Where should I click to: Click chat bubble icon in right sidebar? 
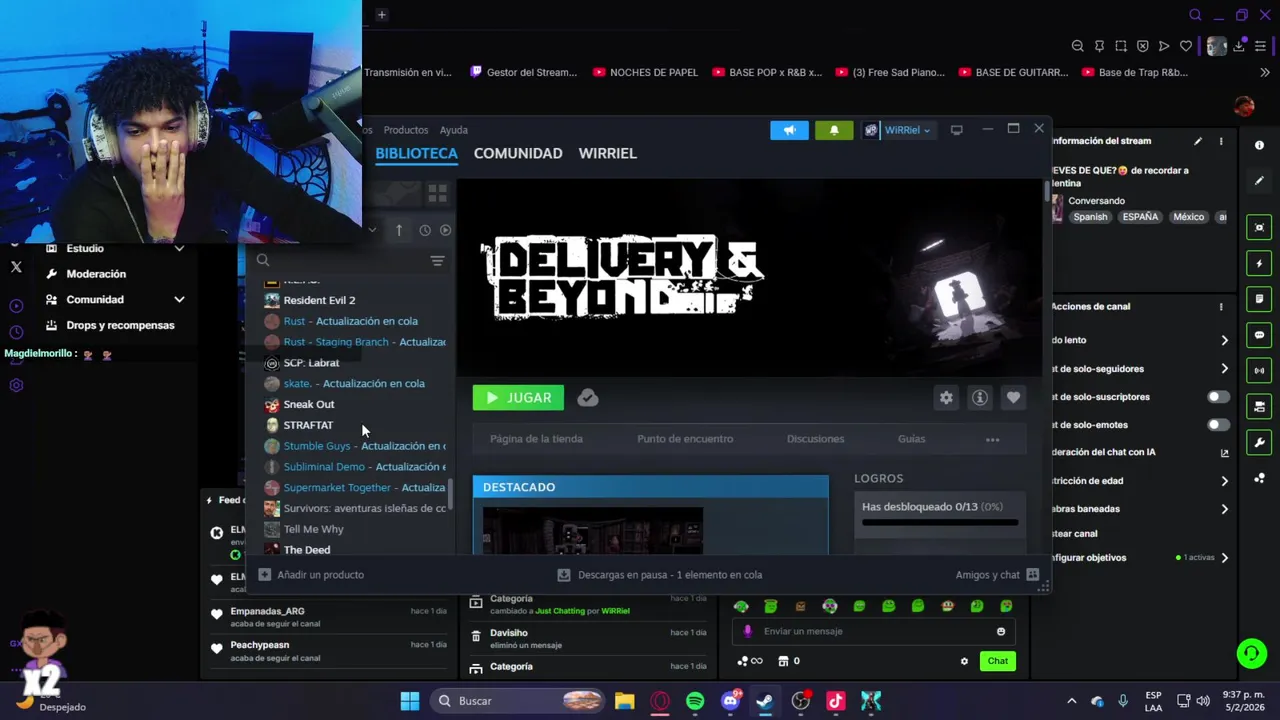click(1259, 335)
